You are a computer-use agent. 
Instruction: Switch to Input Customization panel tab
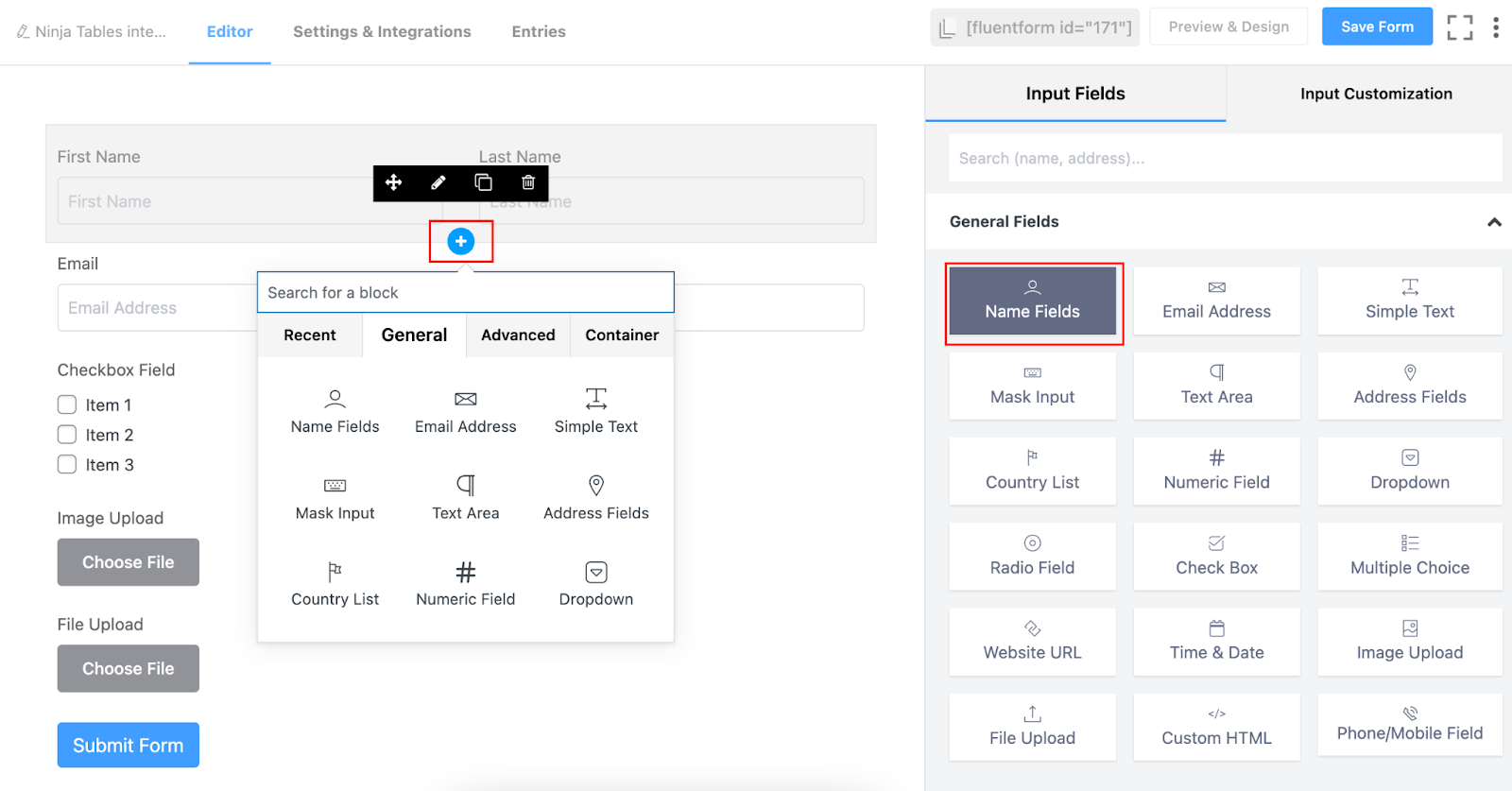coord(1375,94)
